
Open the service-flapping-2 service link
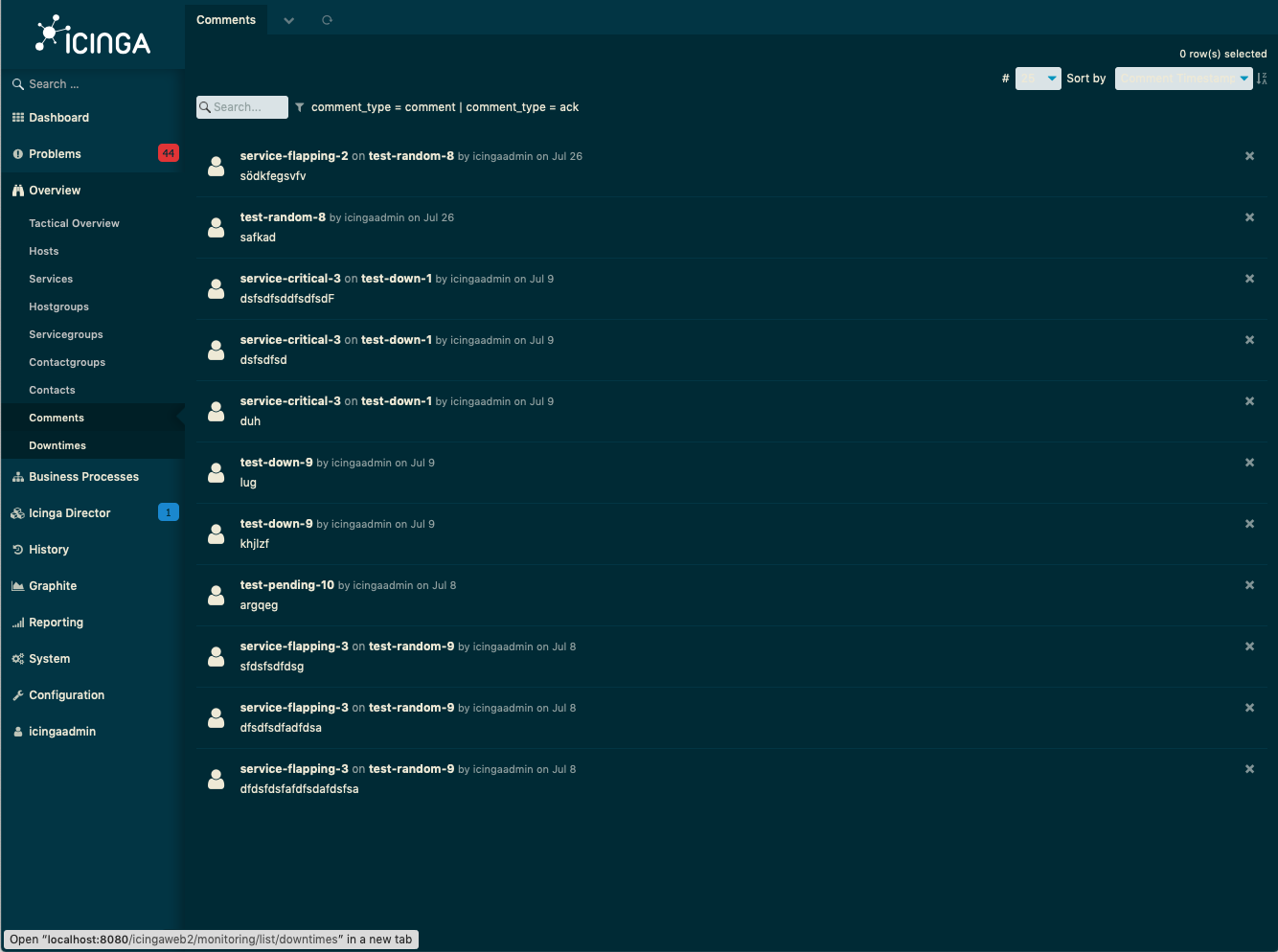point(294,156)
